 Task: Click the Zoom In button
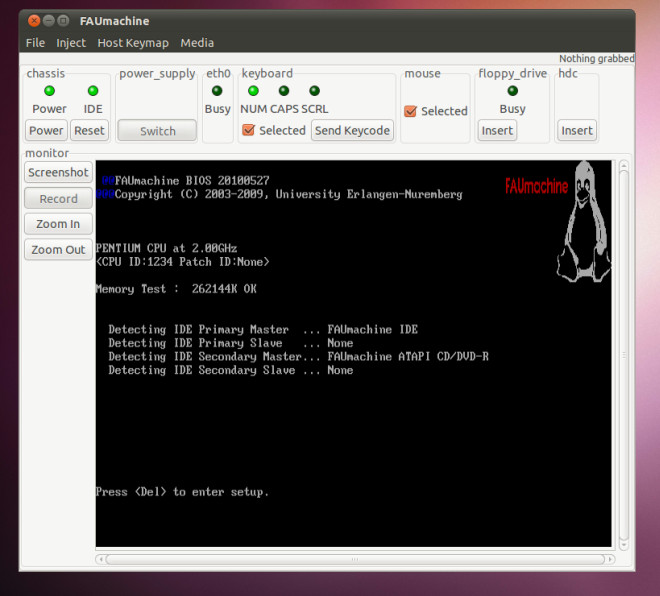[x=58, y=224]
